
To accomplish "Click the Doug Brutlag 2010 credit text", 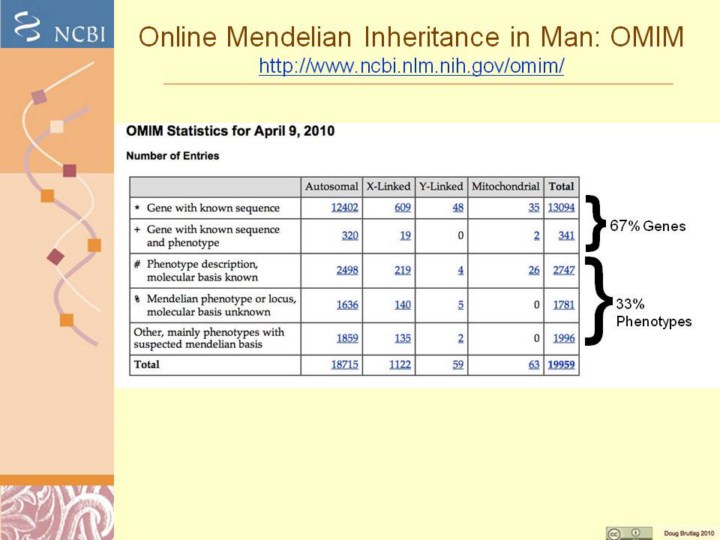I will [689, 533].
